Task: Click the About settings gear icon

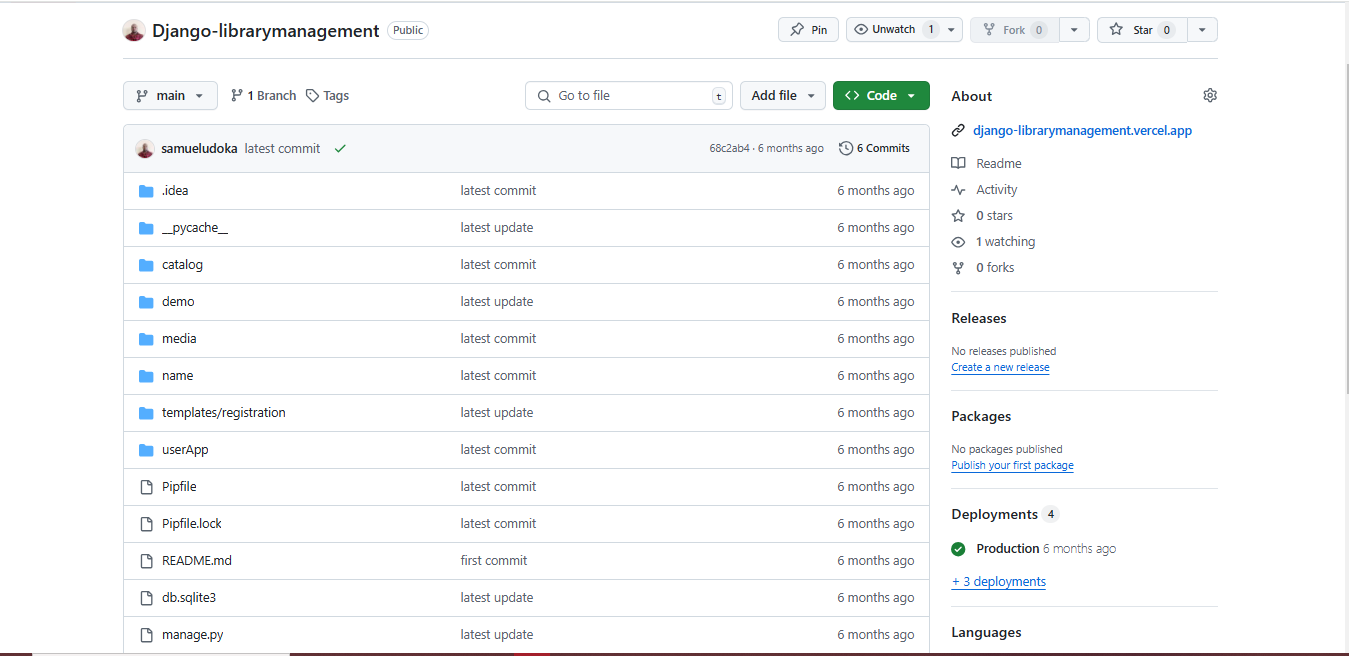Action: pyautogui.click(x=1210, y=96)
